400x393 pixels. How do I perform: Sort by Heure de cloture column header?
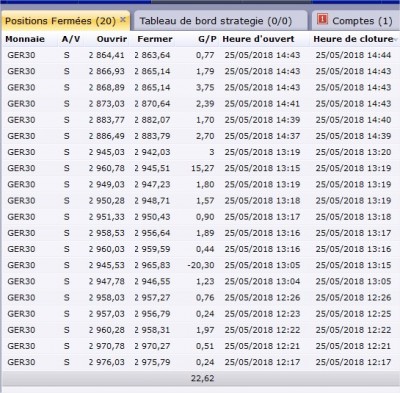coord(353,39)
